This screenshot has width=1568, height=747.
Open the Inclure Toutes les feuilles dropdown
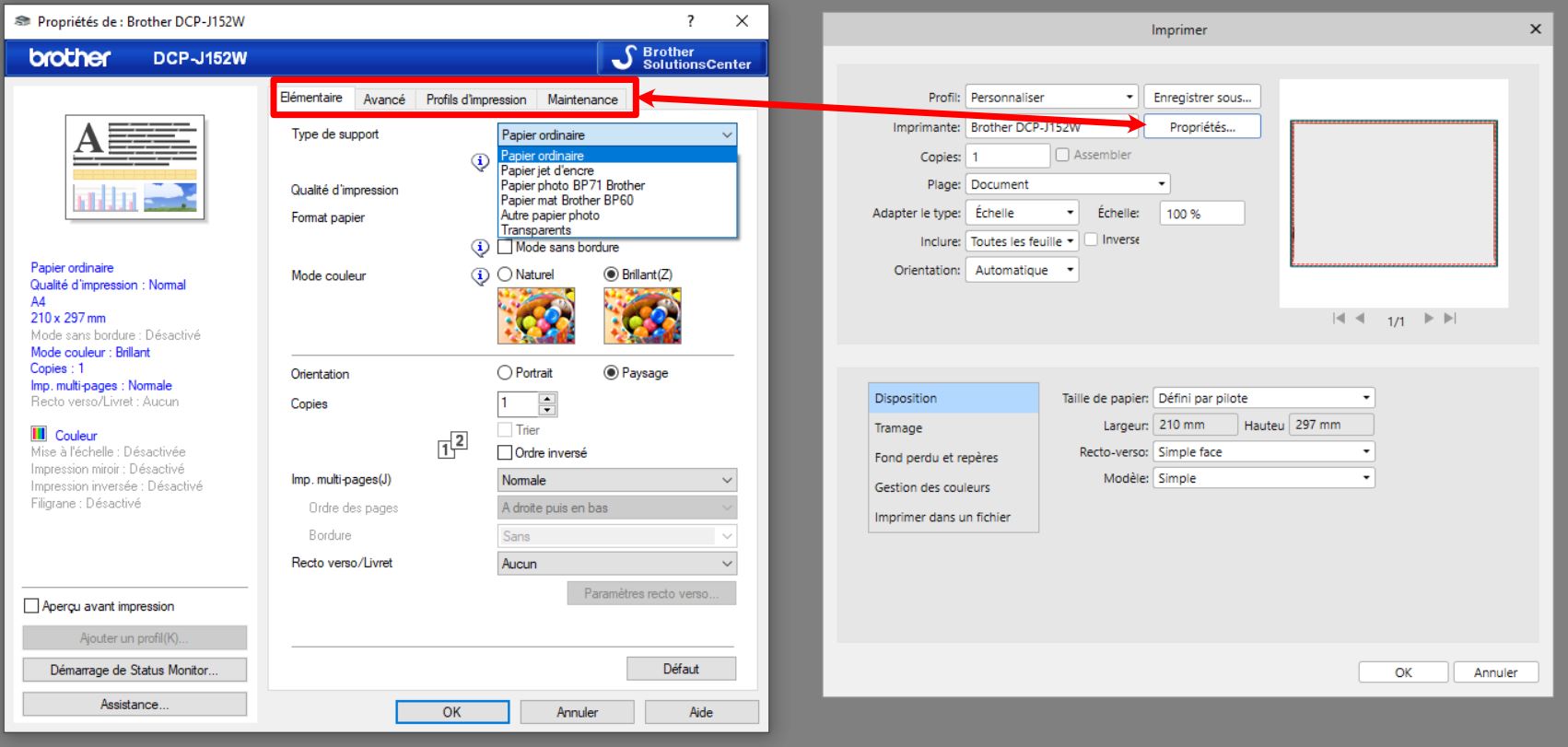tap(1022, 241)
